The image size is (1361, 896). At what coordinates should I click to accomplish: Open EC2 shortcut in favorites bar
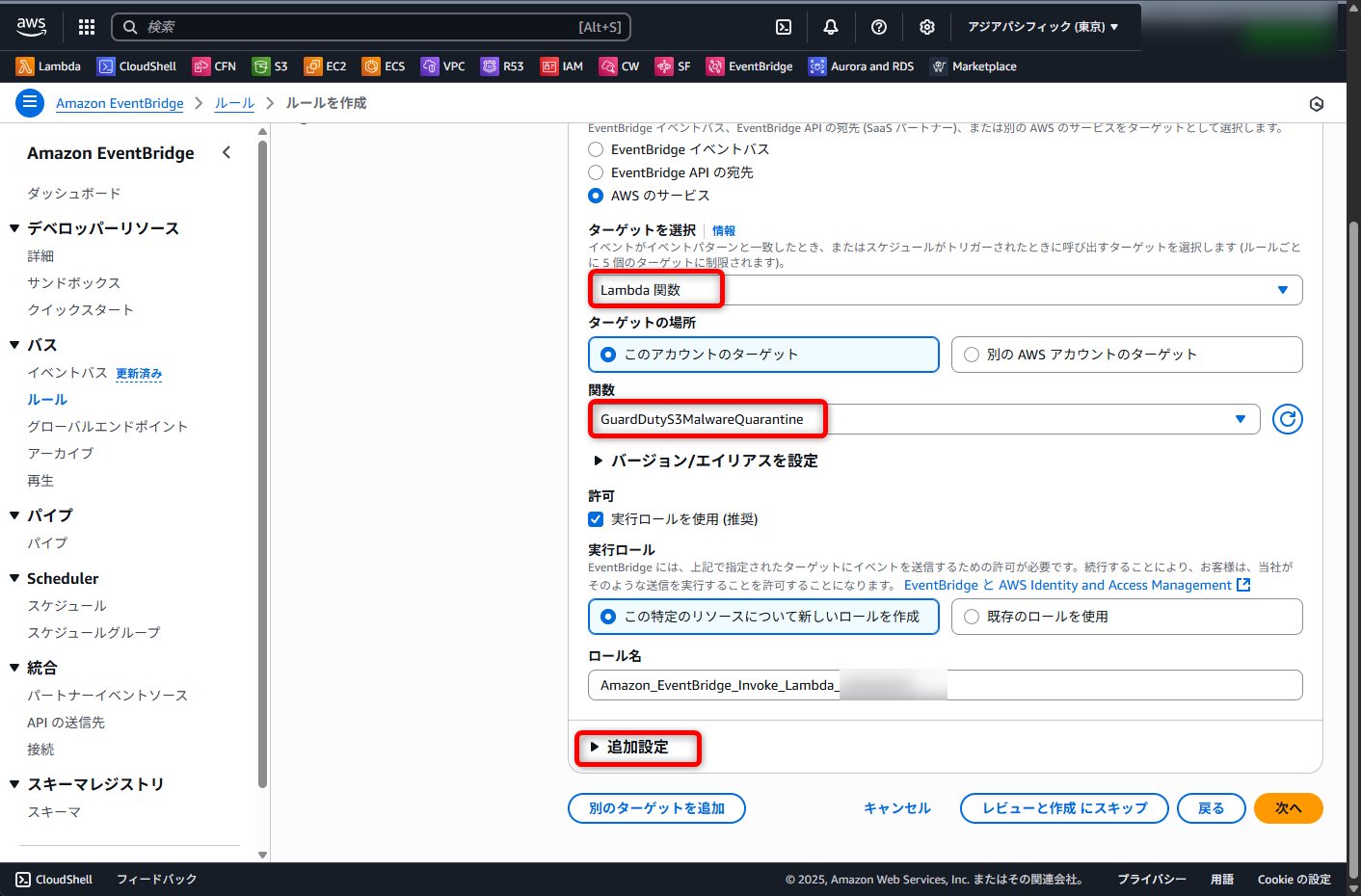[x=325, y=66]
